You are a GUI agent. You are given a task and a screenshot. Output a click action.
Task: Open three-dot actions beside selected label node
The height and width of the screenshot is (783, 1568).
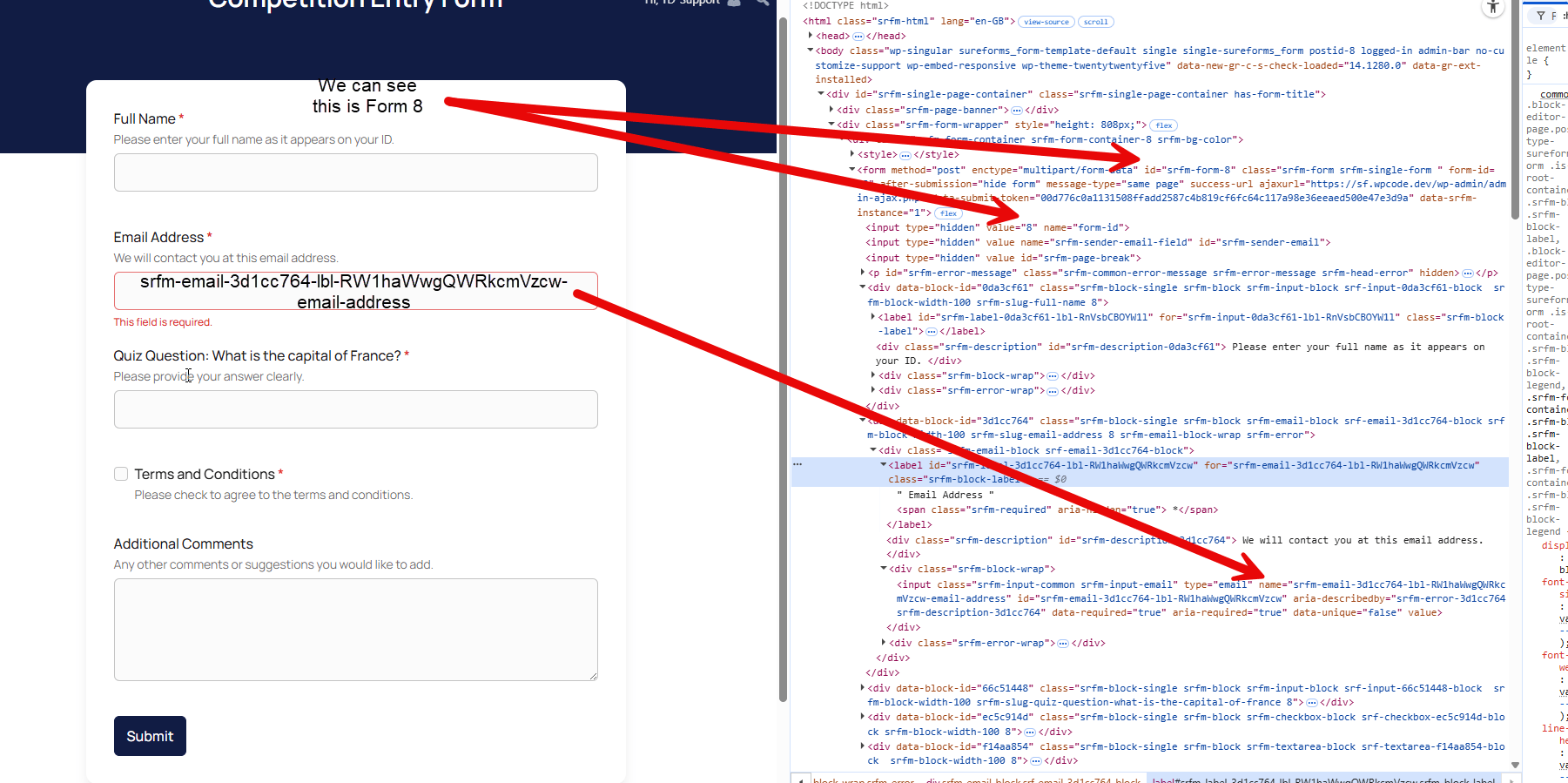pos(797,465)
